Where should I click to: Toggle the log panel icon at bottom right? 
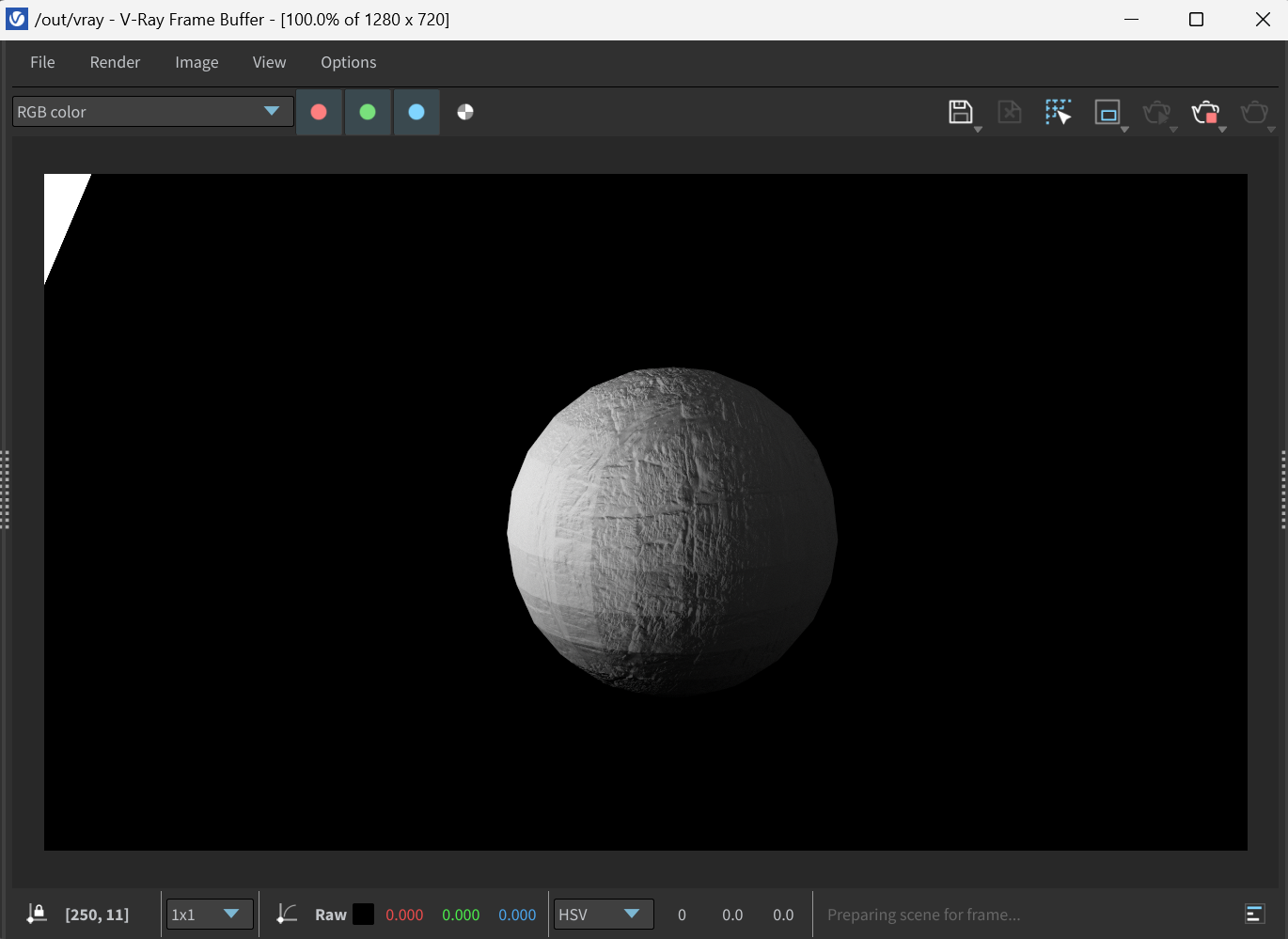(x=1254, y=914)
